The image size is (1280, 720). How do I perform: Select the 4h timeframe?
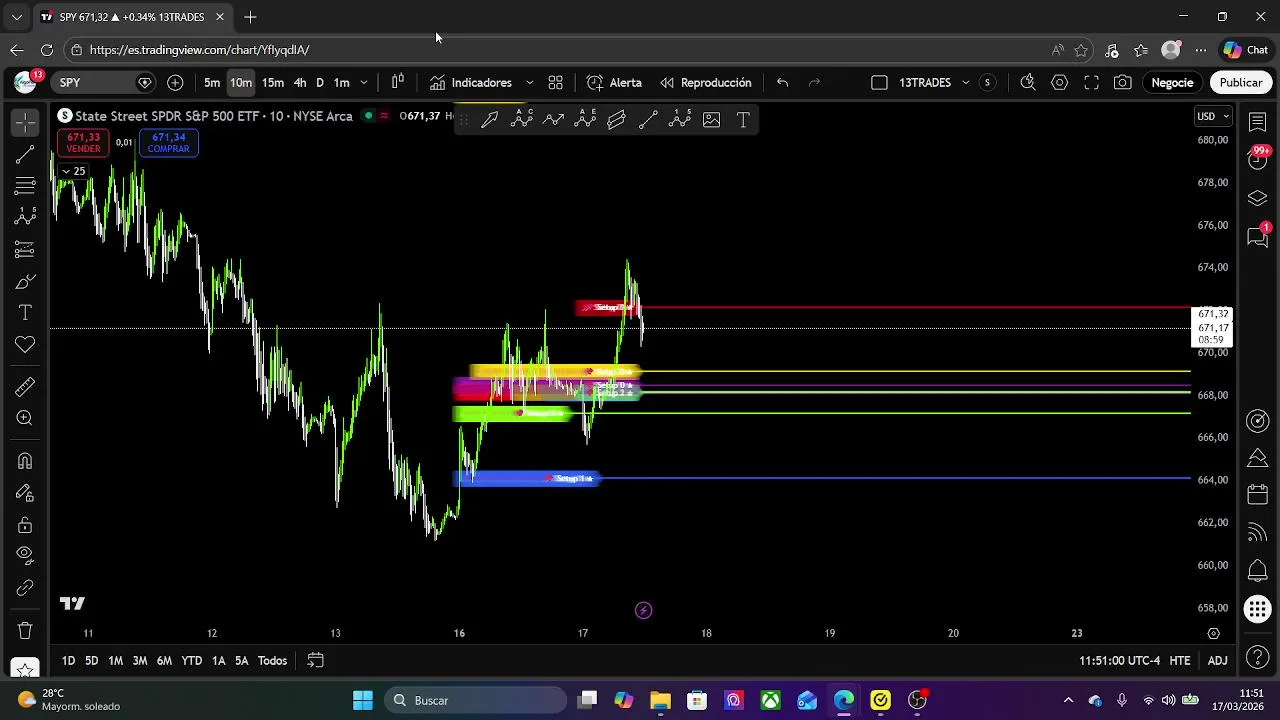pyautogui.click(x=300, y=82)
